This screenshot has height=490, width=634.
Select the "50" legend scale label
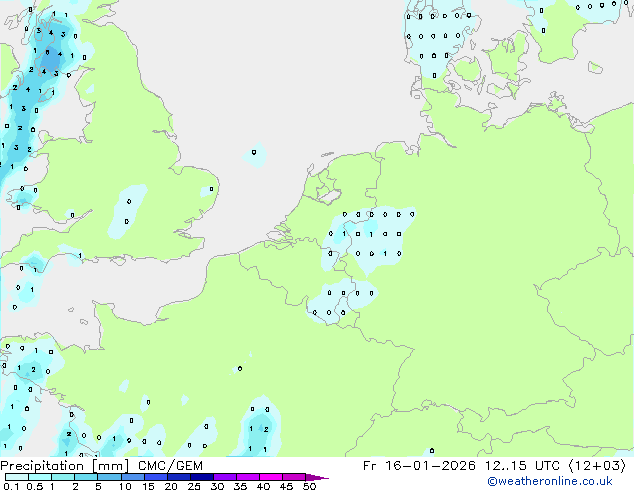(x=309, y=486)
